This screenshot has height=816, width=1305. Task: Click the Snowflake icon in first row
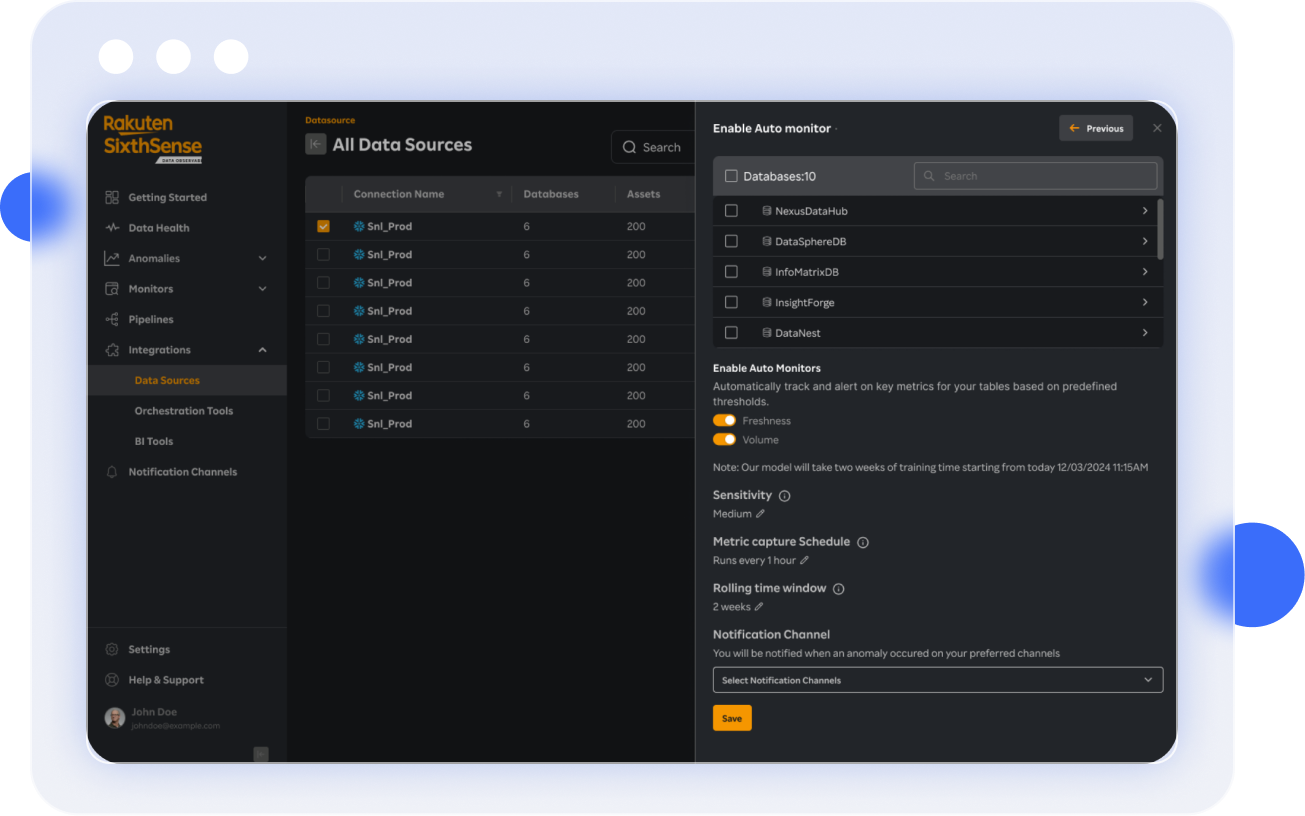pyautogui.click(x=359, y=226)
